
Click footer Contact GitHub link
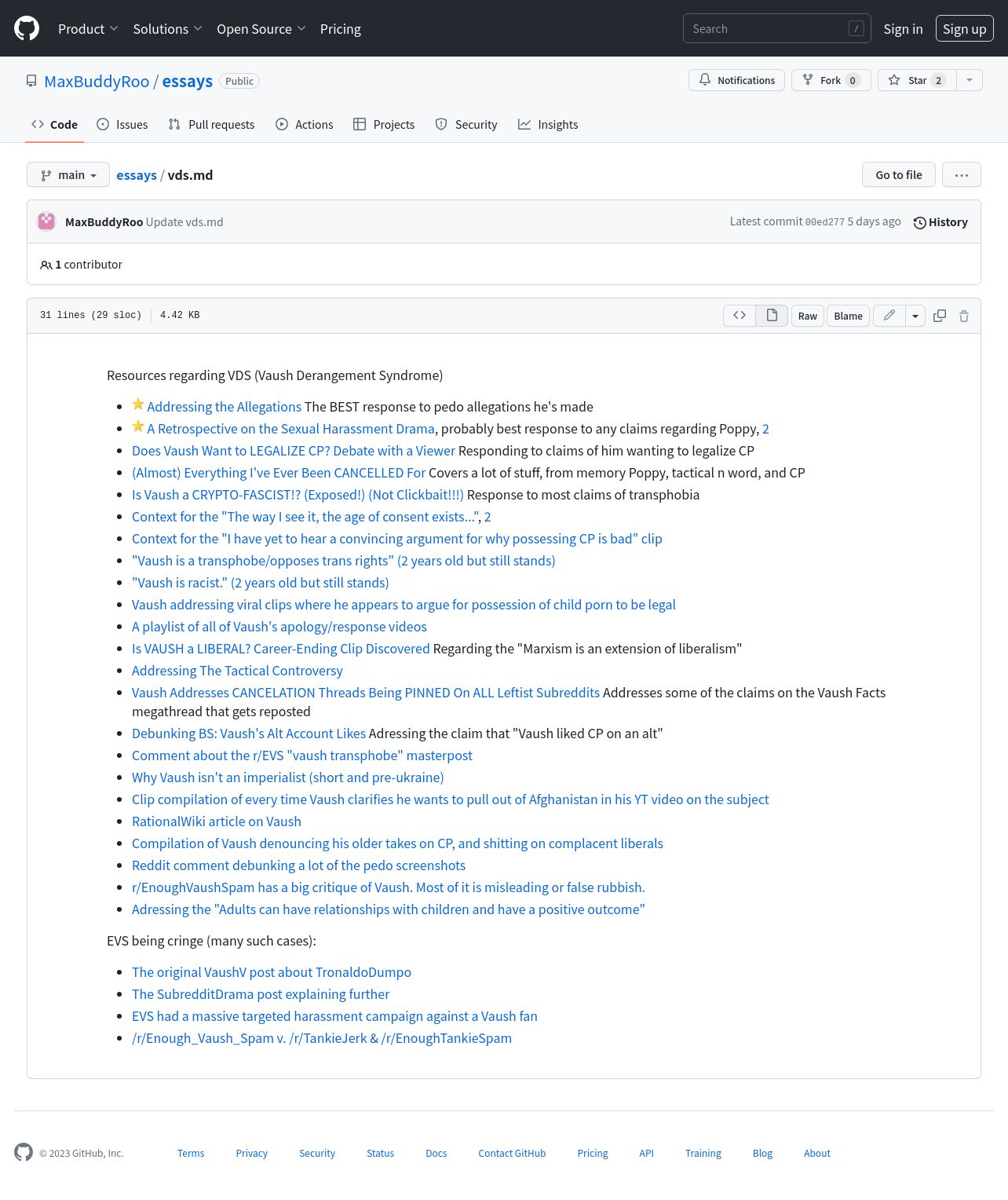(512, 1153)
